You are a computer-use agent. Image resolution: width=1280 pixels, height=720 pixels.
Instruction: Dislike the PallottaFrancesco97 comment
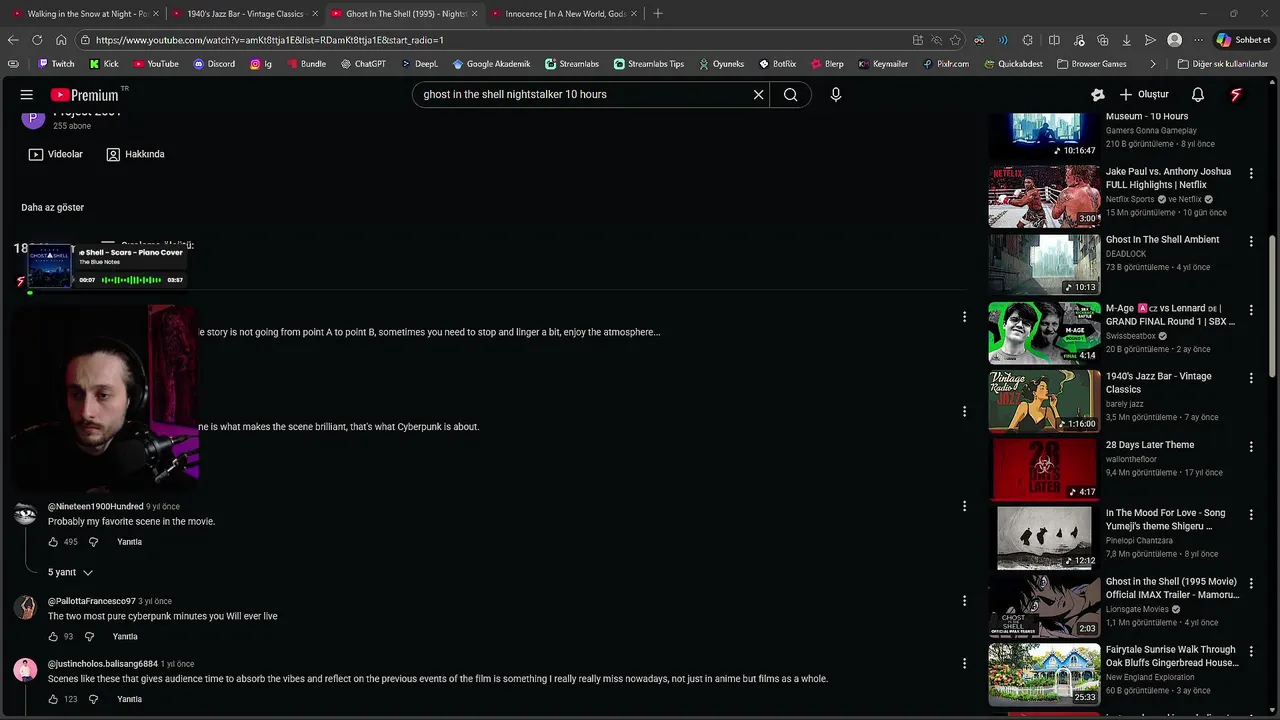click(x=89, y=637)
